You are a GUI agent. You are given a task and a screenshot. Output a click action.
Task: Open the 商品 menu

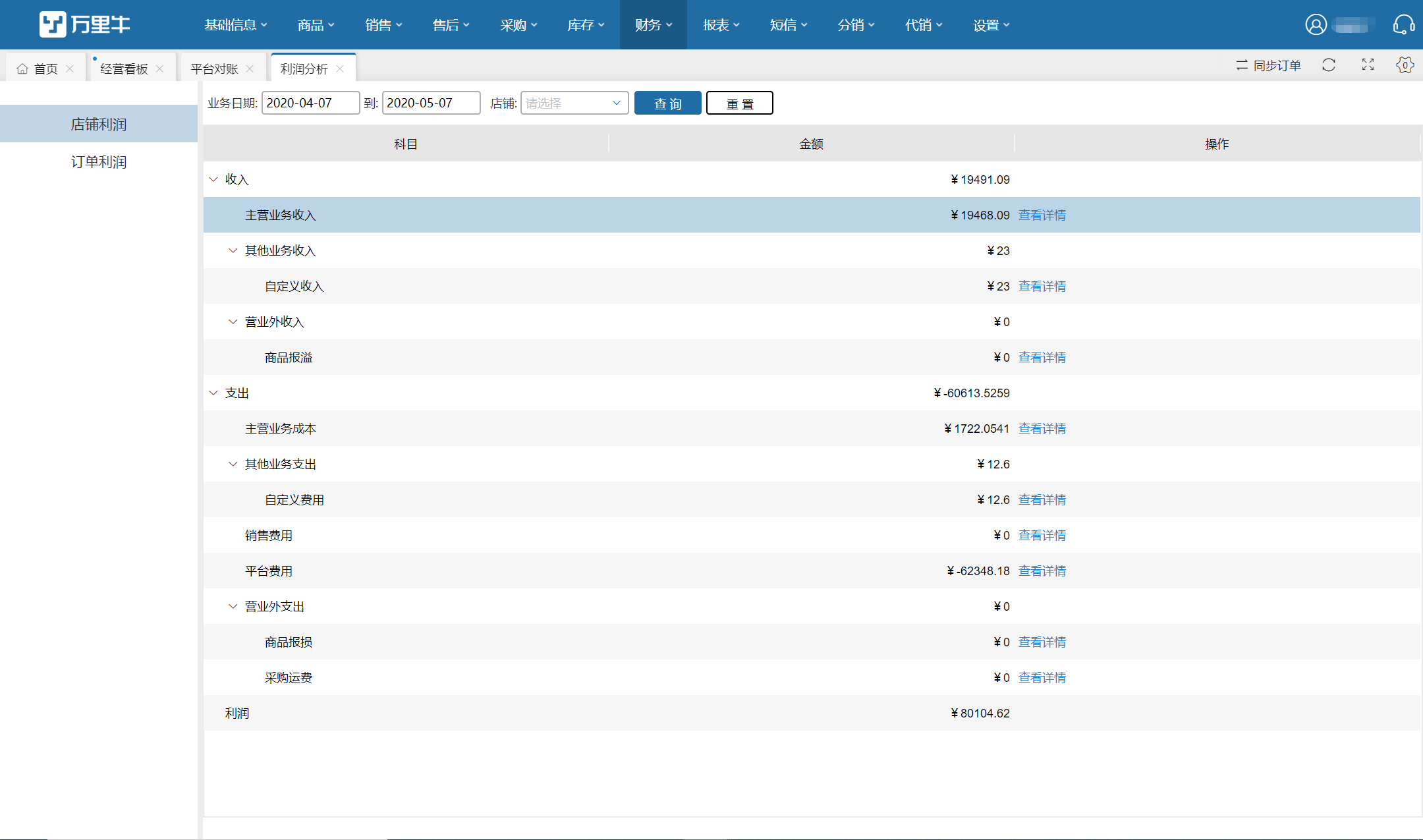point(316,25)
